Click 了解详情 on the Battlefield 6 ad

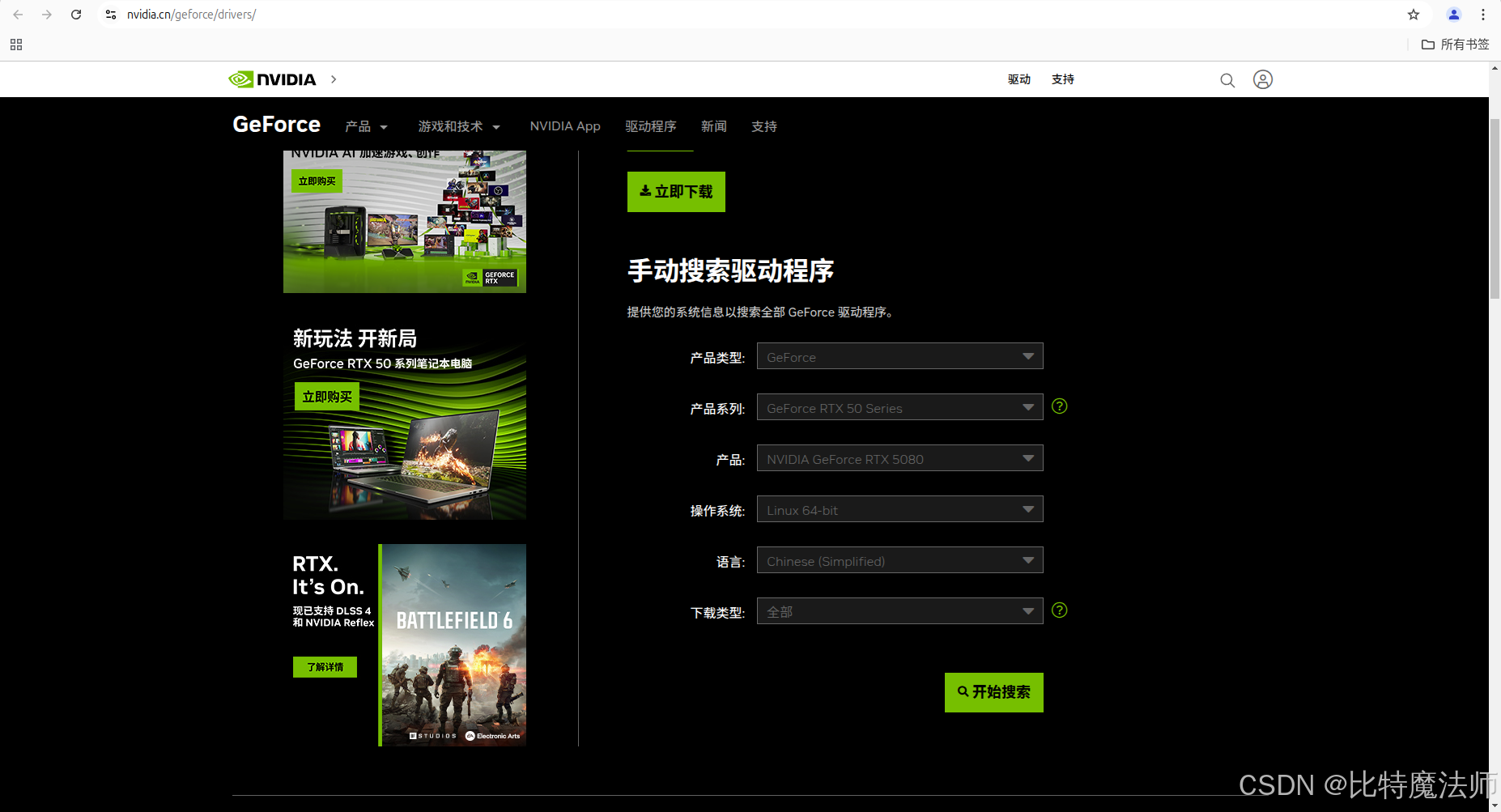325,667
